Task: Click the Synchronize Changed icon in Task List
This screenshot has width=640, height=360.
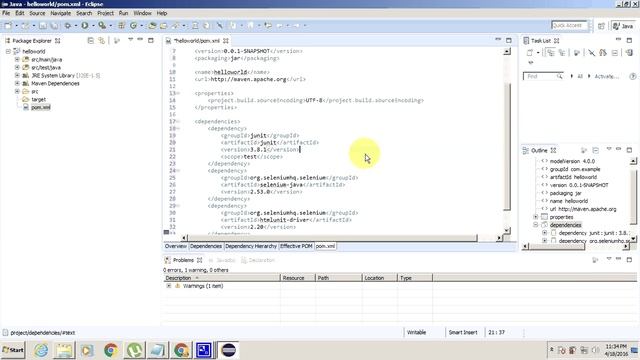Action: (x=603, y=53)
